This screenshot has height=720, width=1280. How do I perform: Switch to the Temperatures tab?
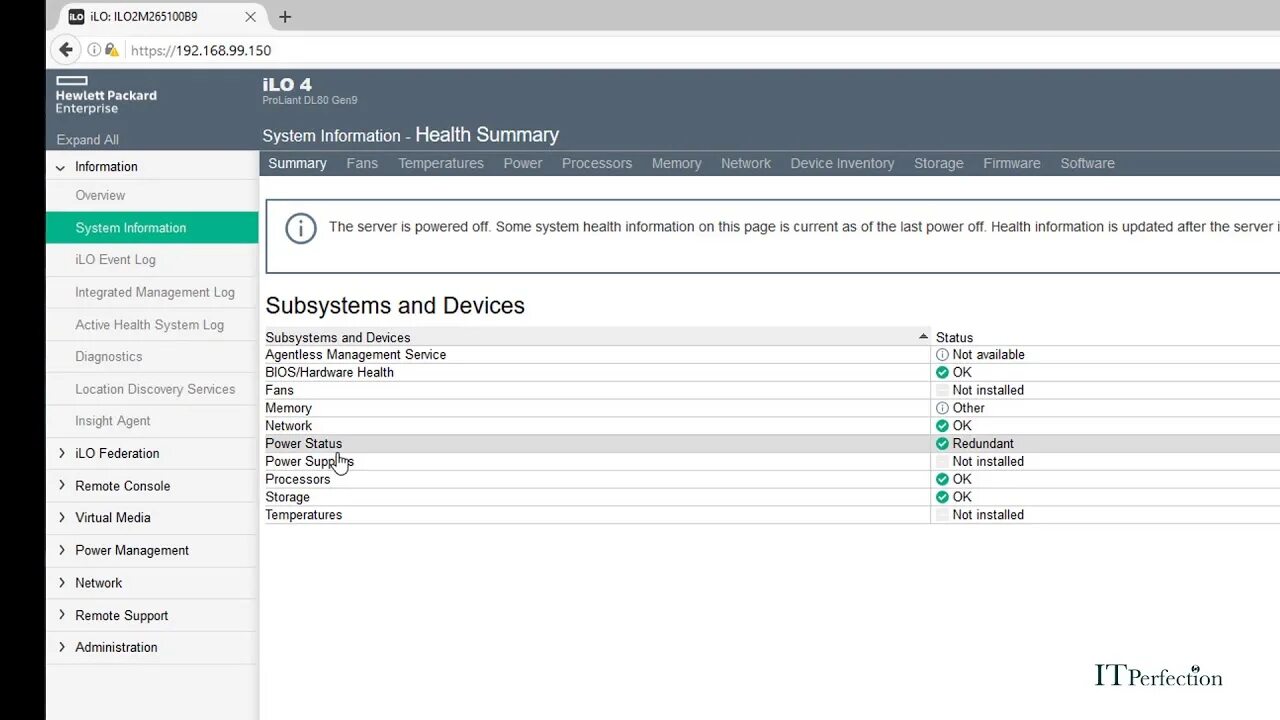(441, 163)
